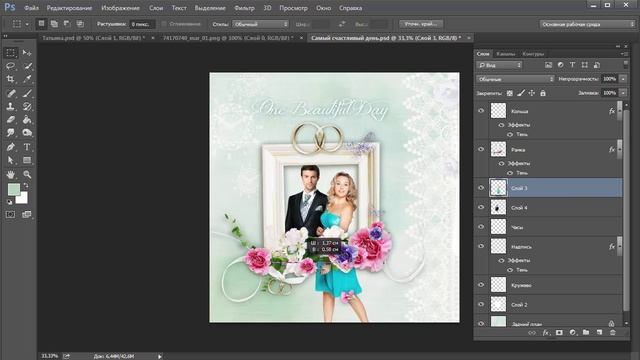Choose Intersect with selection option icon
This screenshot has width=640, height=360.
80,24
